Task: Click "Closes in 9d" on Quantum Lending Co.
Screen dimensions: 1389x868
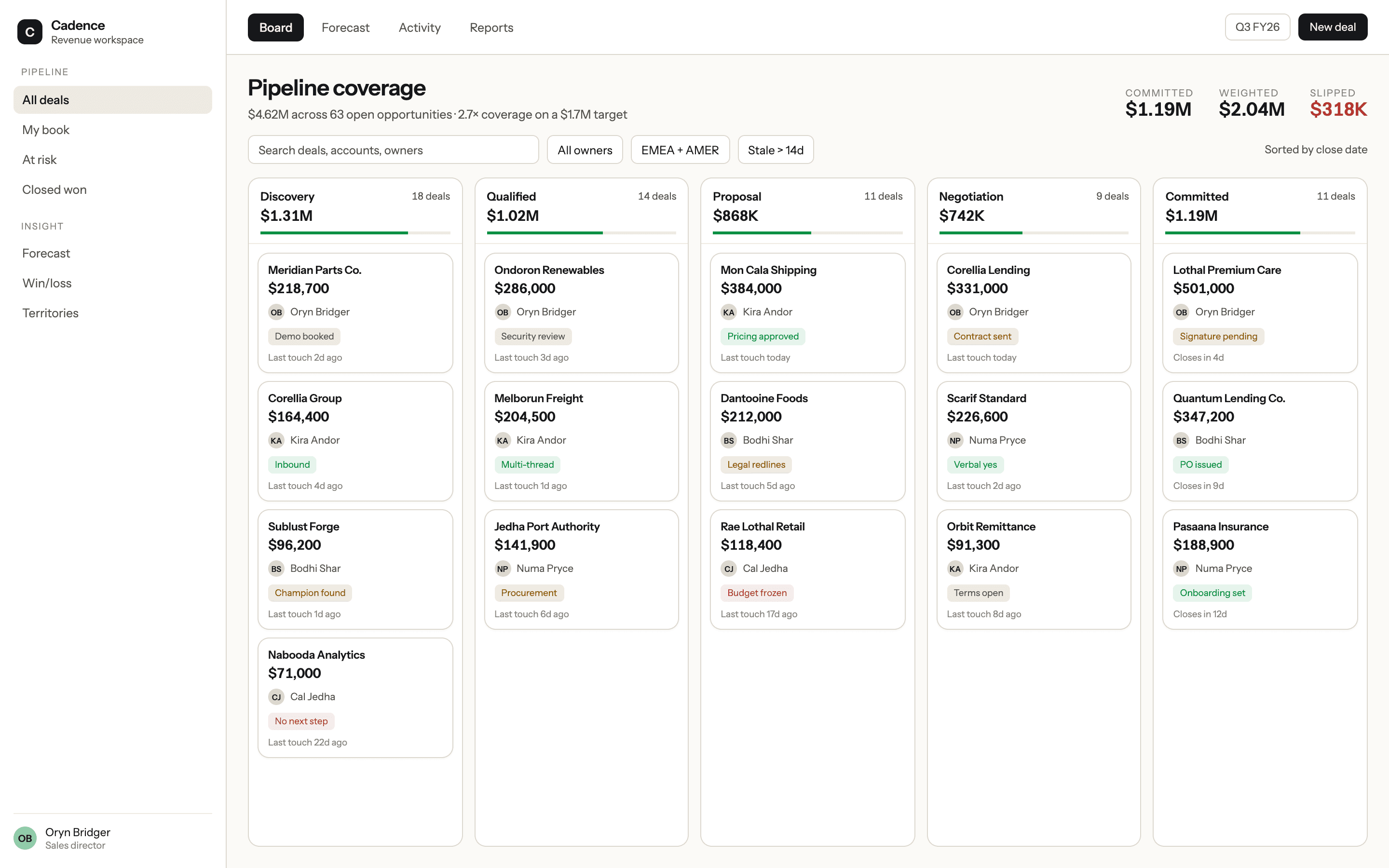Action: point(1198,486)
